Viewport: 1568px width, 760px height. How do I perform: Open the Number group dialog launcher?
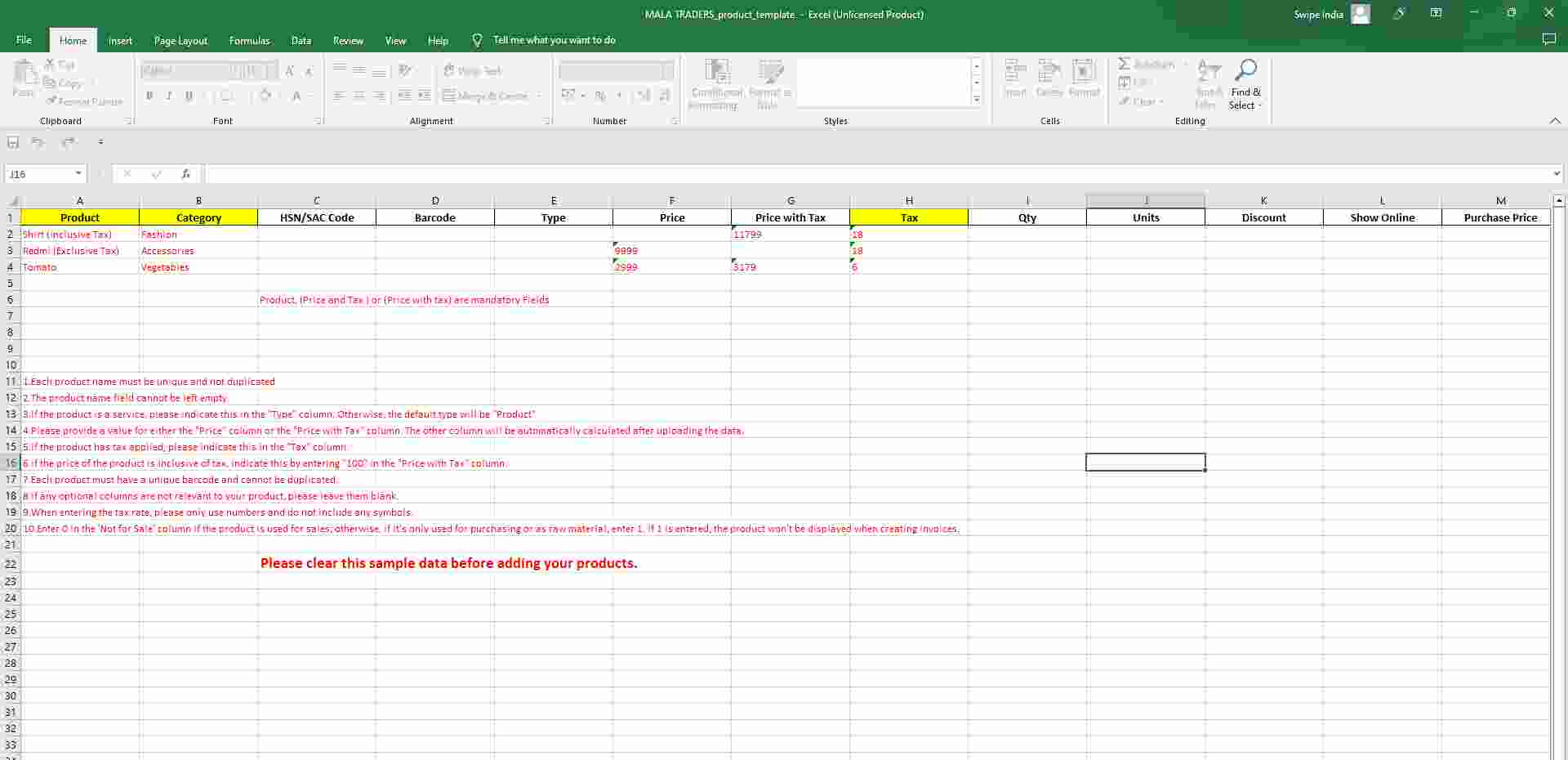(x=675, y=121)
